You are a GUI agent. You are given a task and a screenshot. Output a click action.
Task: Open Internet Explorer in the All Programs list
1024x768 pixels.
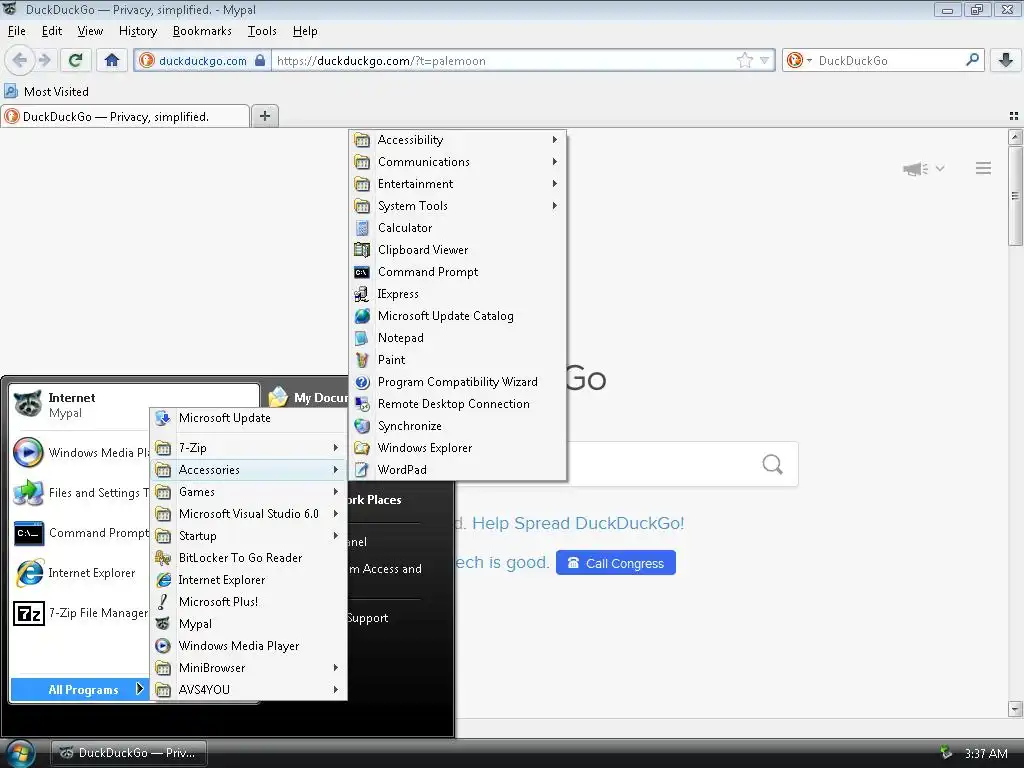coord(248,580)
